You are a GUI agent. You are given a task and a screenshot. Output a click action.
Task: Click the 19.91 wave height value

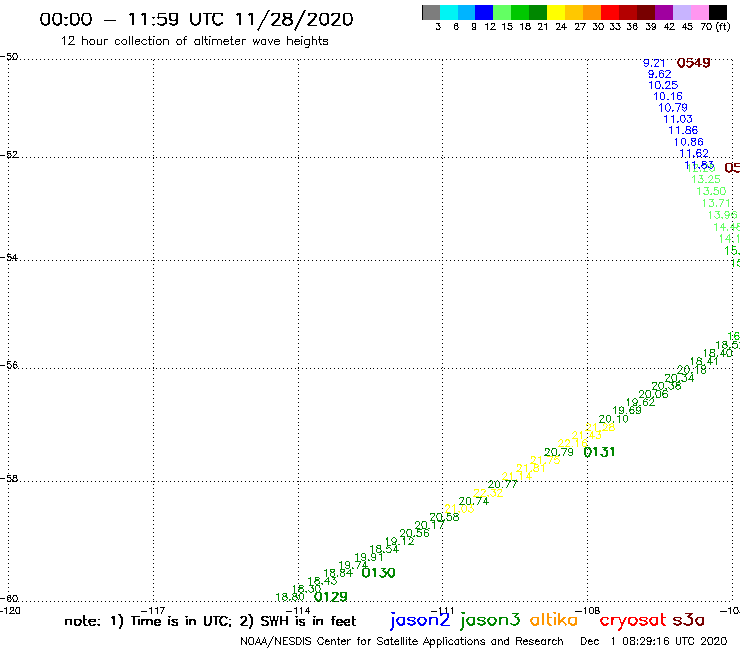pyautogui.click(x=369, y=557)
